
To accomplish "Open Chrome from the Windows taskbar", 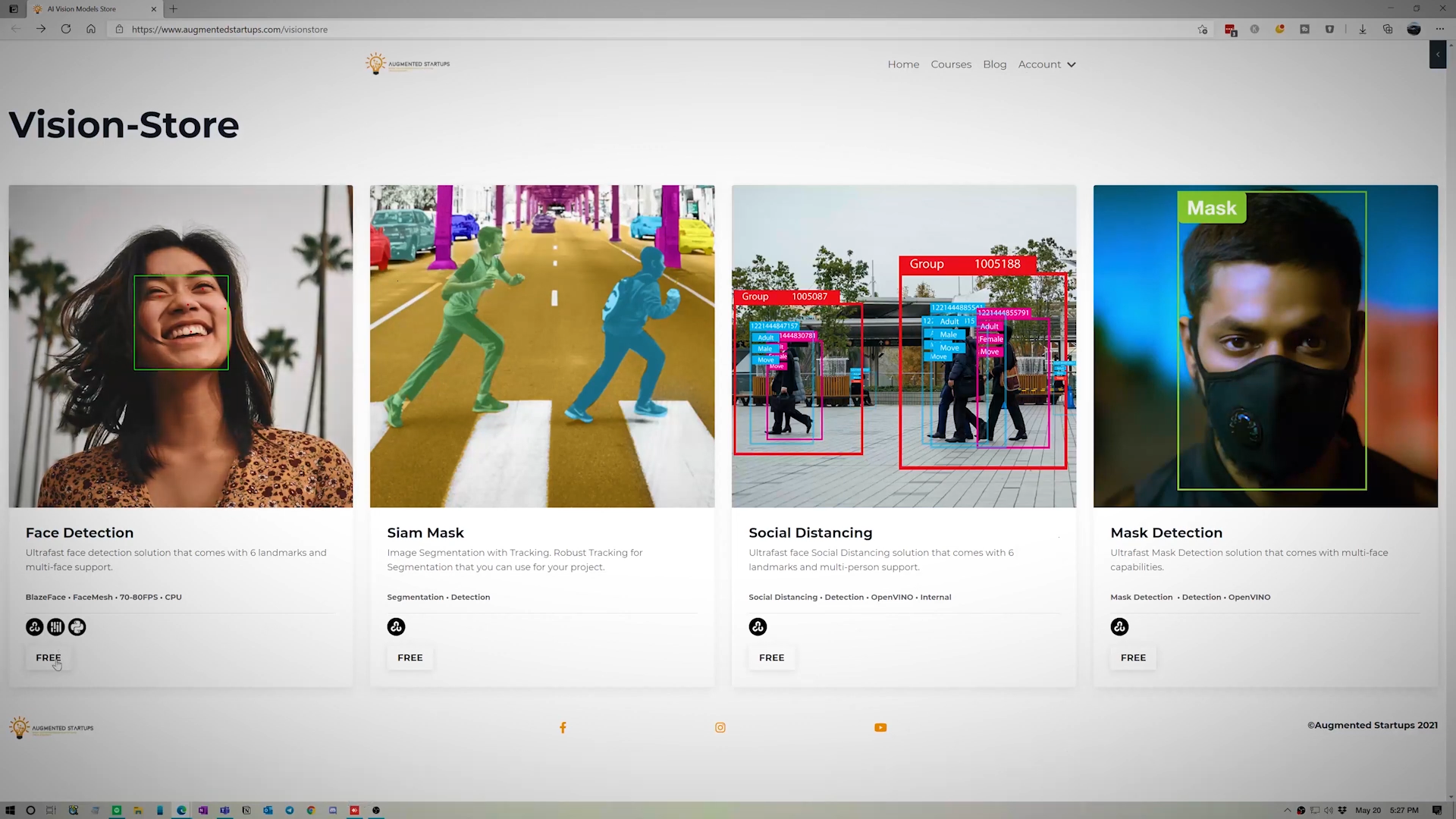I will [311, 811].
